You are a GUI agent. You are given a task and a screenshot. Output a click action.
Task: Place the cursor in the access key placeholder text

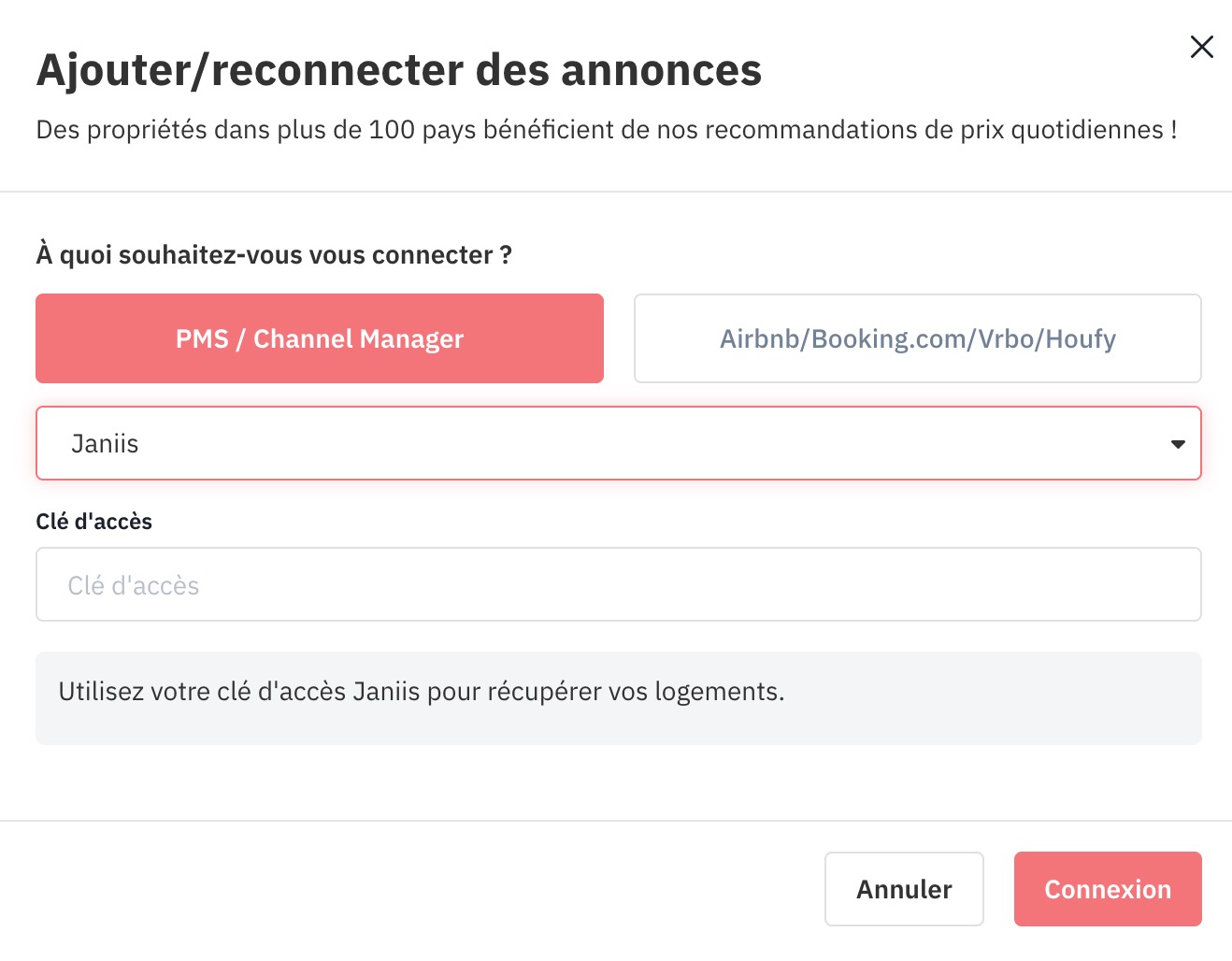pyautogui.click(x=134, y=585)
